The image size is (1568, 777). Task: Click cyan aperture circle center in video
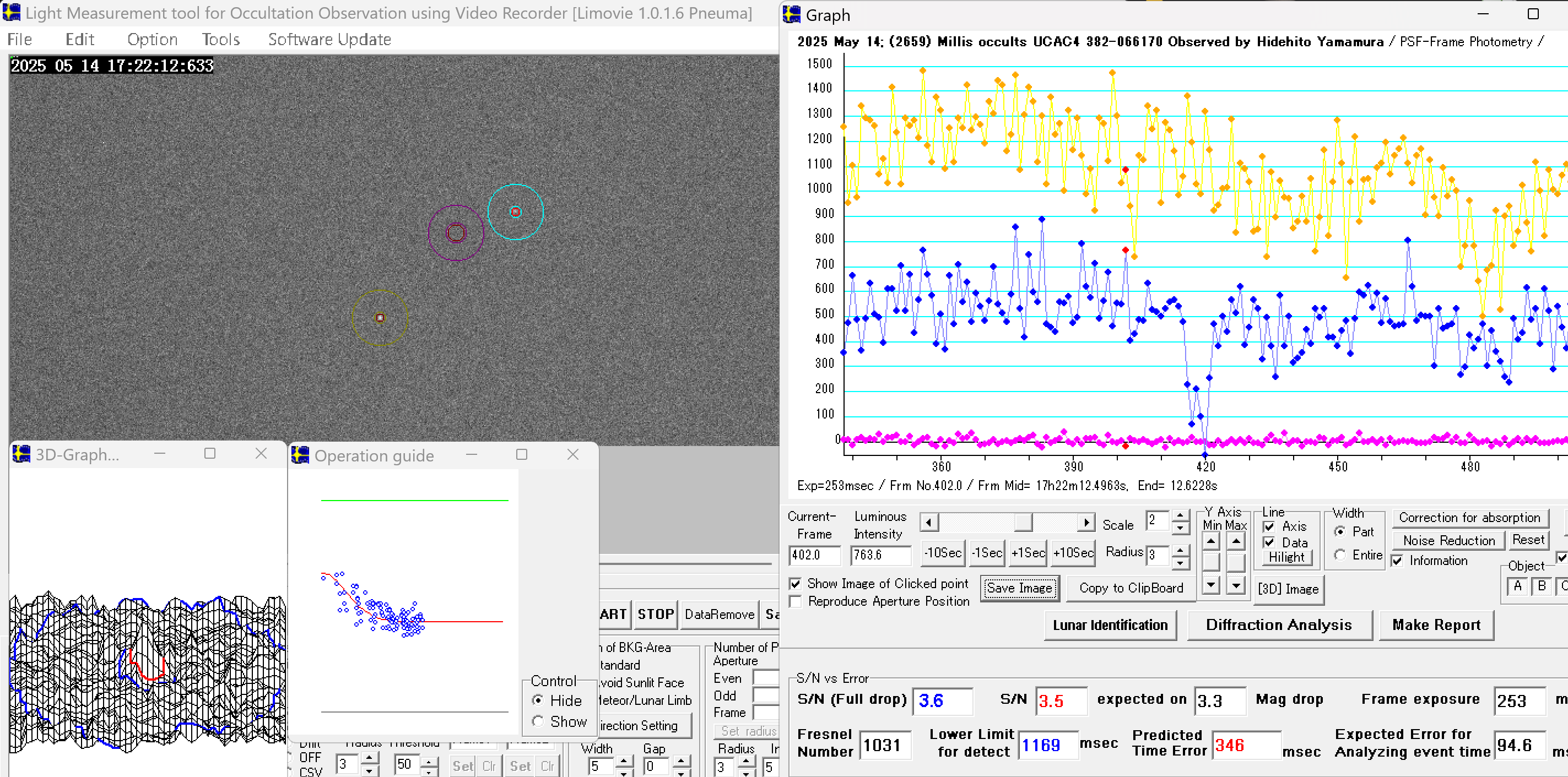pyautogui.click(x=516, y=213)
